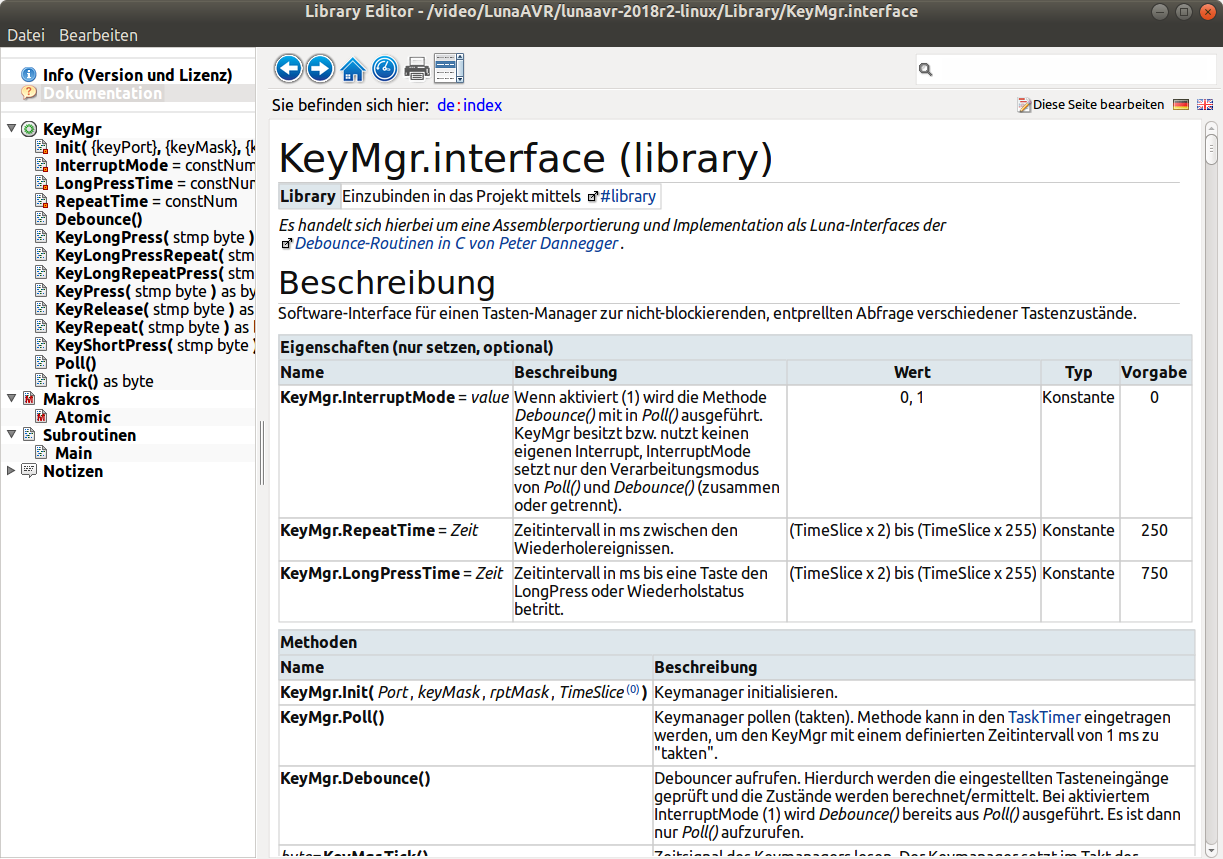This screenshot has width=1223, height=859.
Task: Click the forward navigation arrow icon
Action: click(320, 68)
